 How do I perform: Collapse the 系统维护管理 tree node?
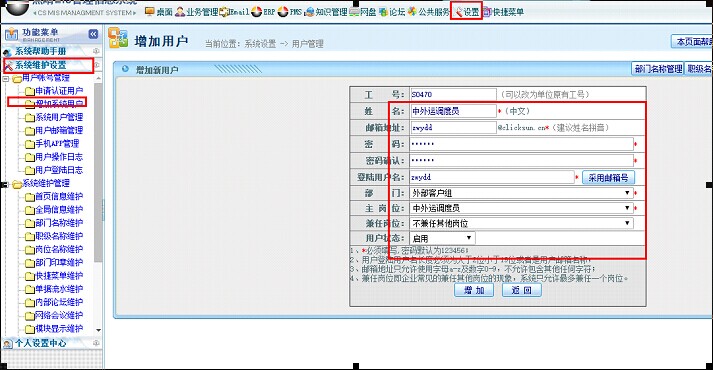pos(6,185)
